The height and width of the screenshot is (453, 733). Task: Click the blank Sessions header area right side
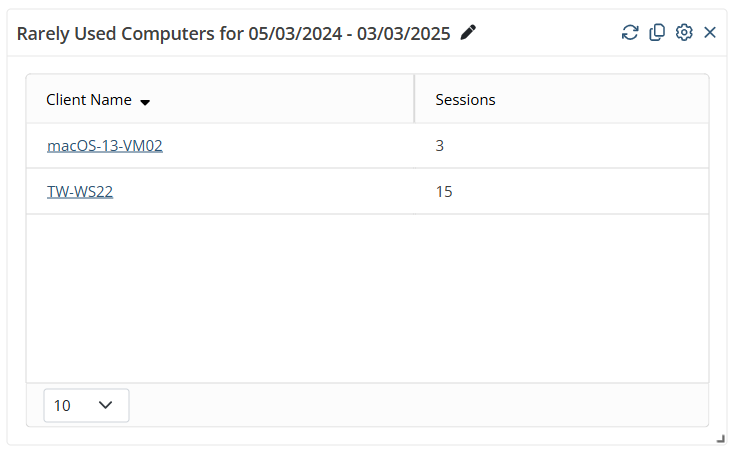tap(620, 100)
